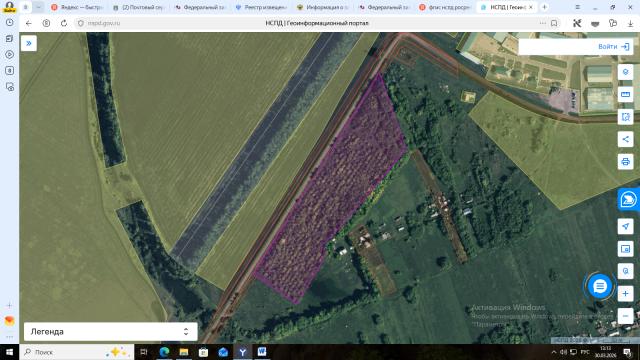Open the sidebar wallet badge icon
The height and width of the screenshot is (360, 640).
pos(10,71)
